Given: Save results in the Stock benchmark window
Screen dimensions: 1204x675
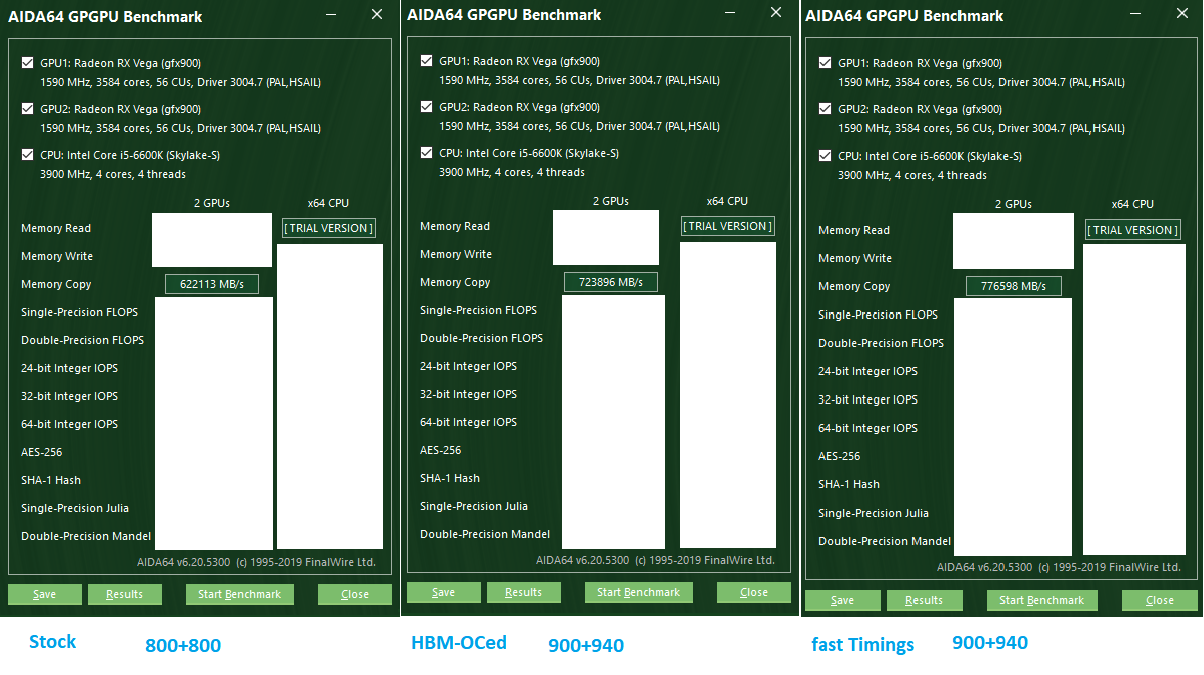Looking at the screenshot, I should pos(45,594).
